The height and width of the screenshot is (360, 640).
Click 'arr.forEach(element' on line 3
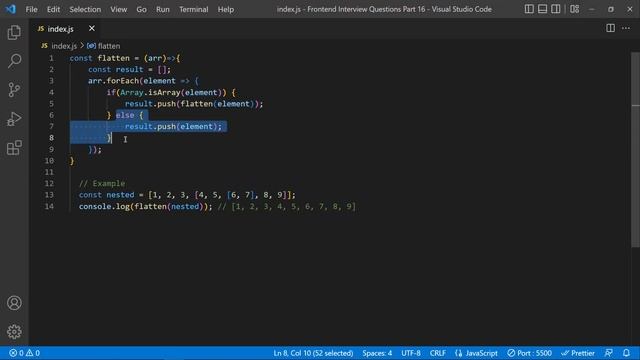(x=132, y=81)
